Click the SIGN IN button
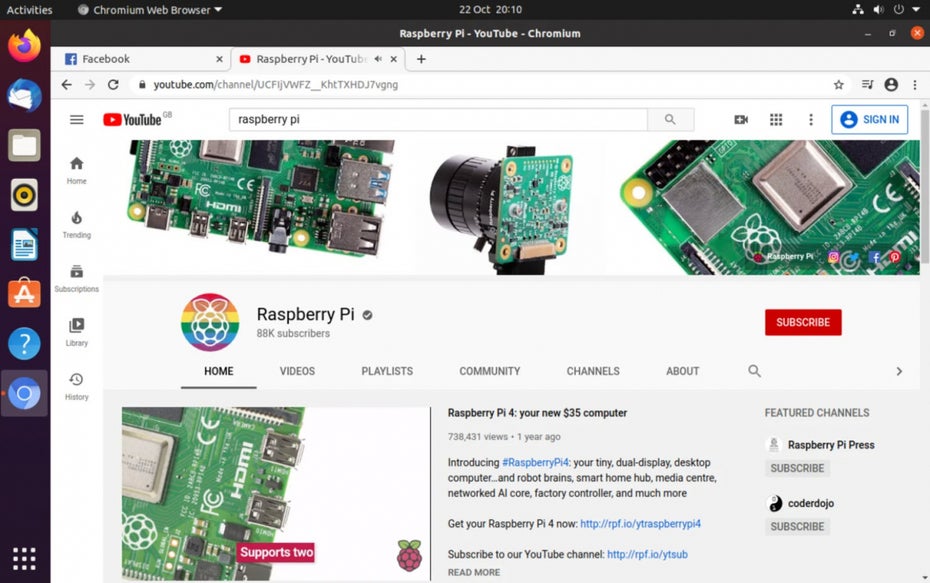930x583 pixels. tap(870, 119)
